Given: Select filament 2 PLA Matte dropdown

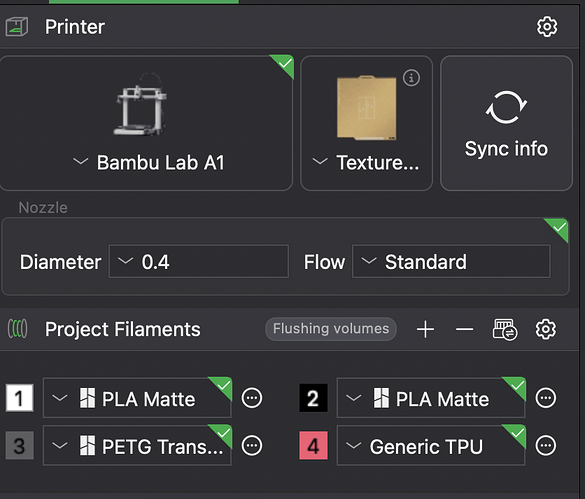Looking at the screenshot, I should coord(431,398).
